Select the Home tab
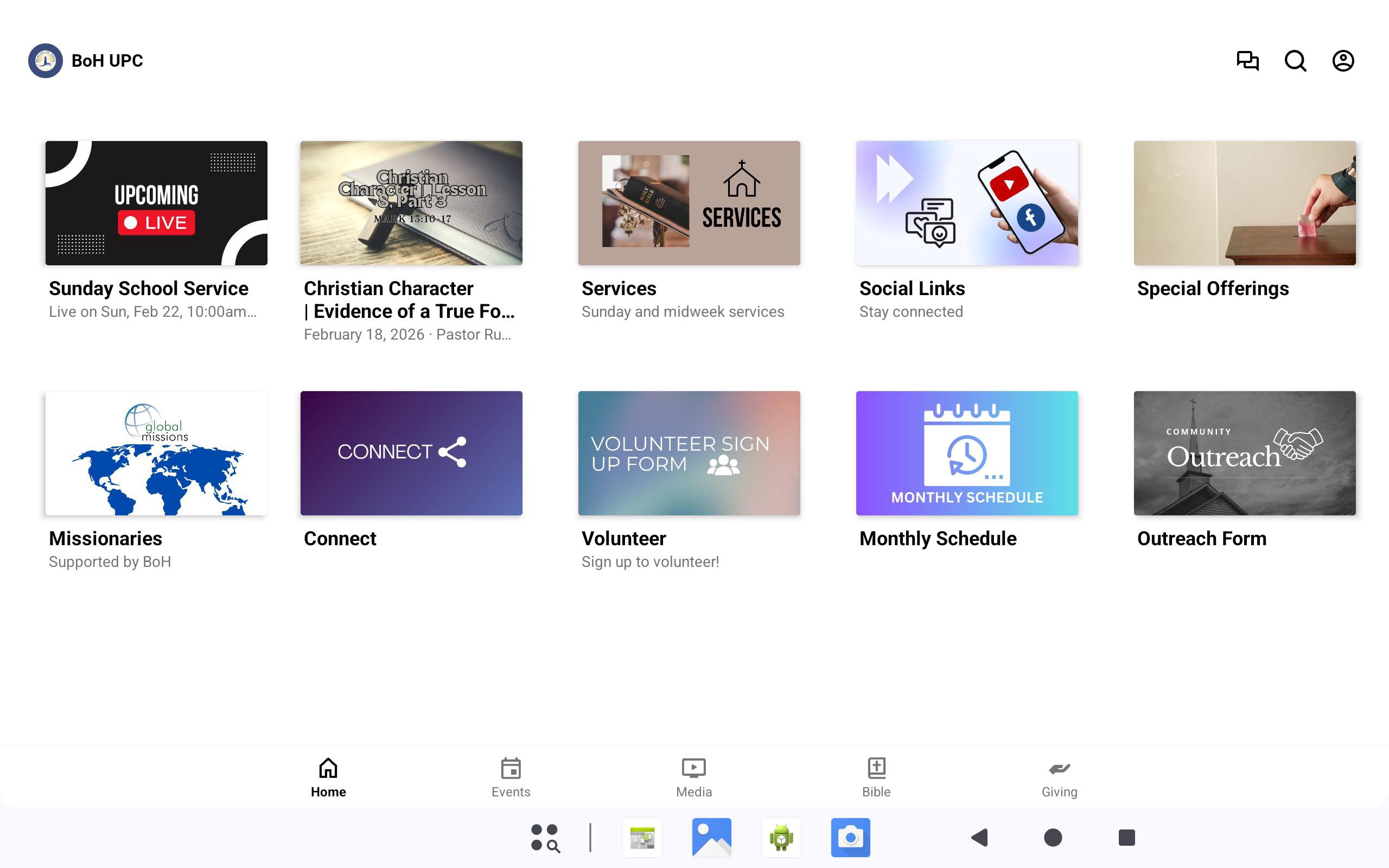The image size is (1389, 868). click(x=328, y=777)
